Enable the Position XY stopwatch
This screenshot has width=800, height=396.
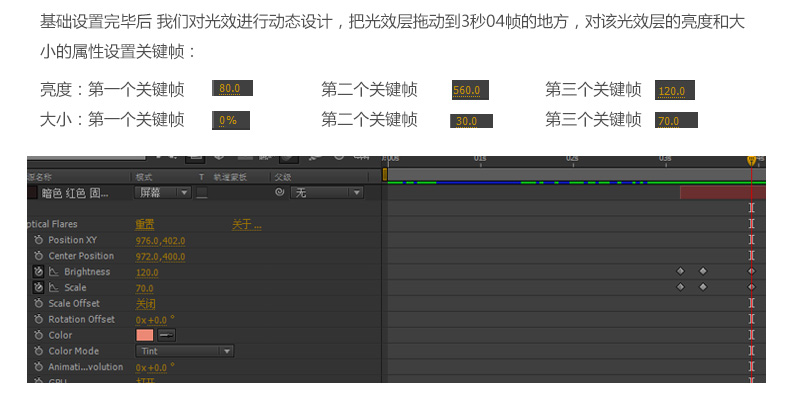click(x=38, y=240)
